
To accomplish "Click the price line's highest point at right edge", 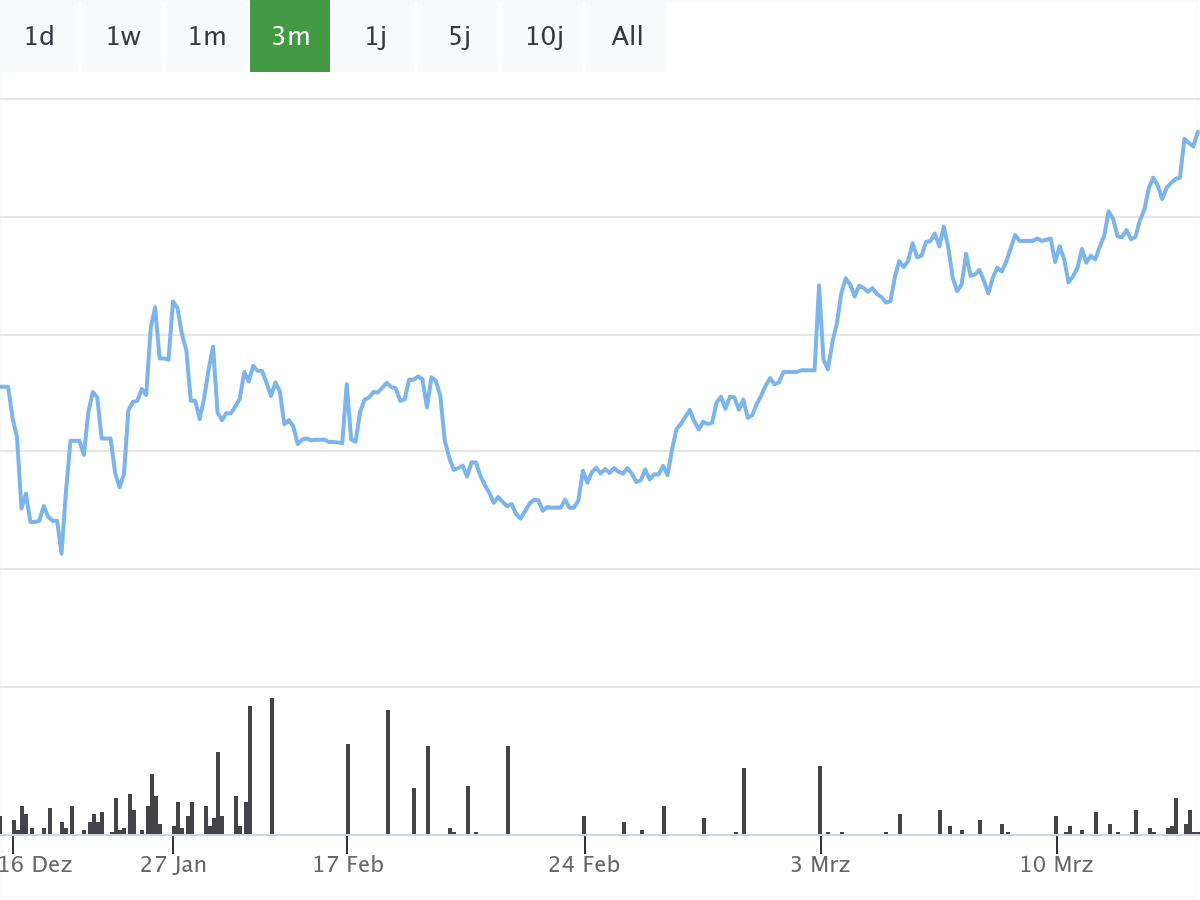I will pos(1197,132).
